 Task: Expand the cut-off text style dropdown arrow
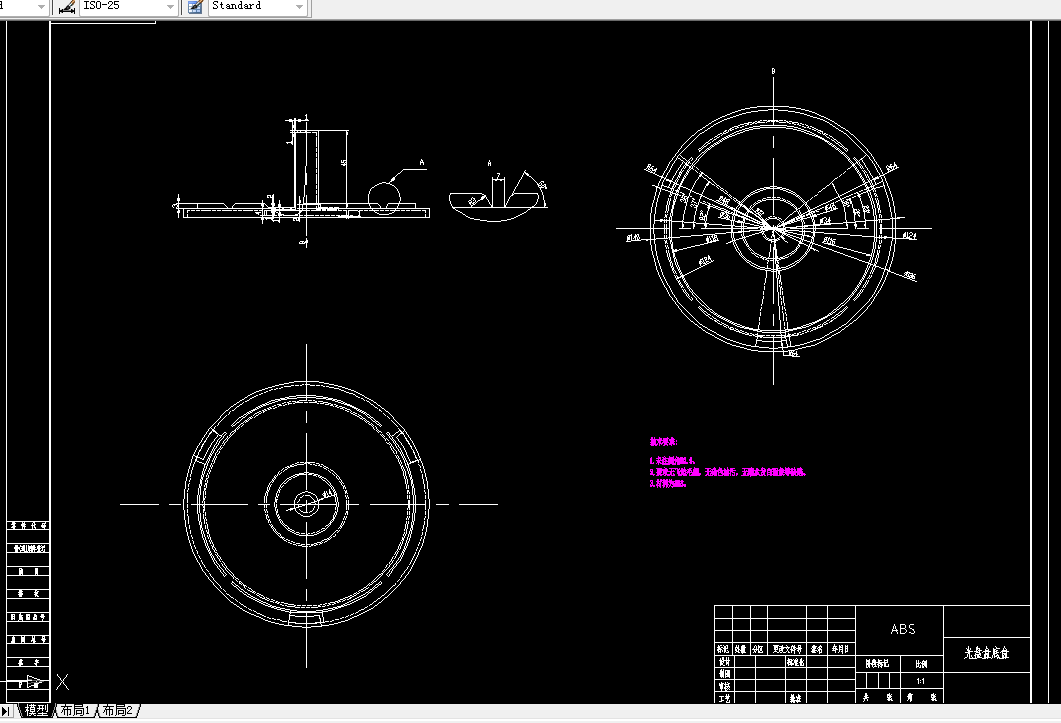pos(41,7)
